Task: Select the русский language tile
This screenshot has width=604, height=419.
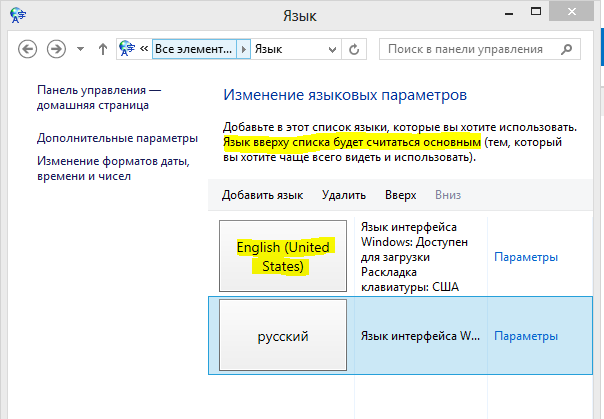Action: [283, 335]
